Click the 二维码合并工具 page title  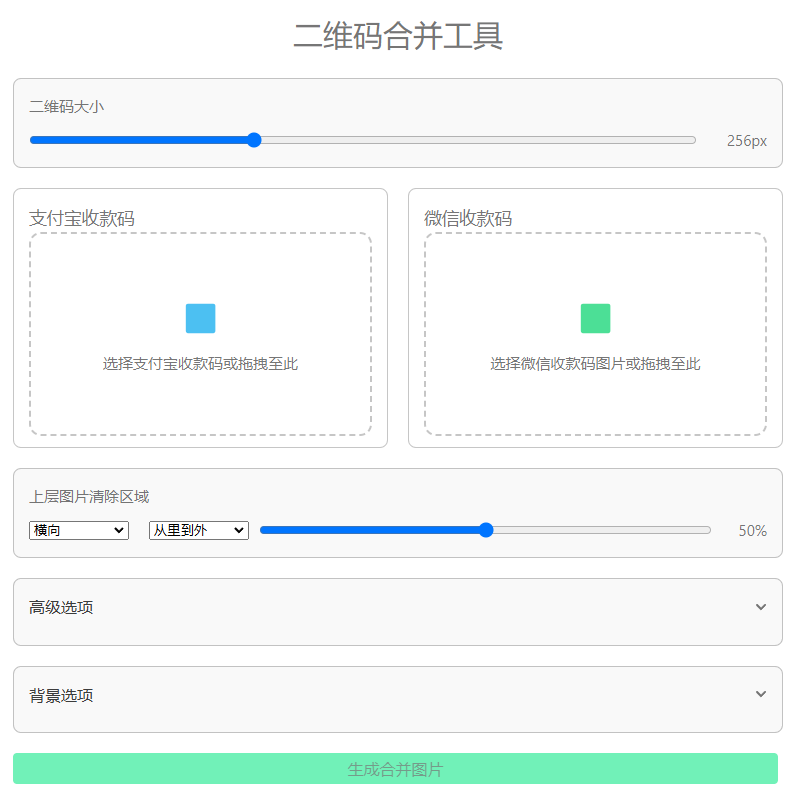coord(397,36)
